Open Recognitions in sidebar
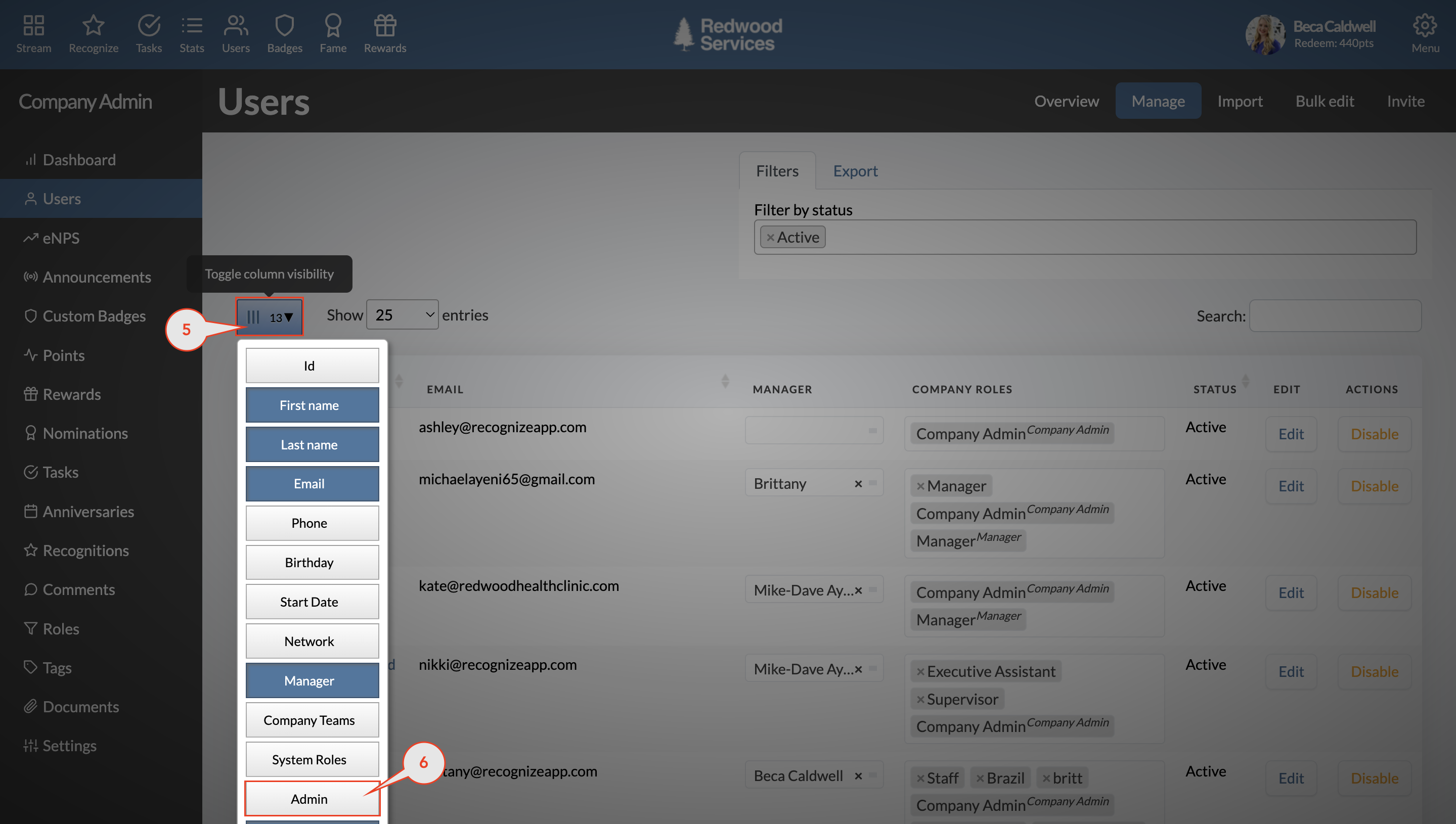This screenshot has height=824, width=1456. coord(101,551)
